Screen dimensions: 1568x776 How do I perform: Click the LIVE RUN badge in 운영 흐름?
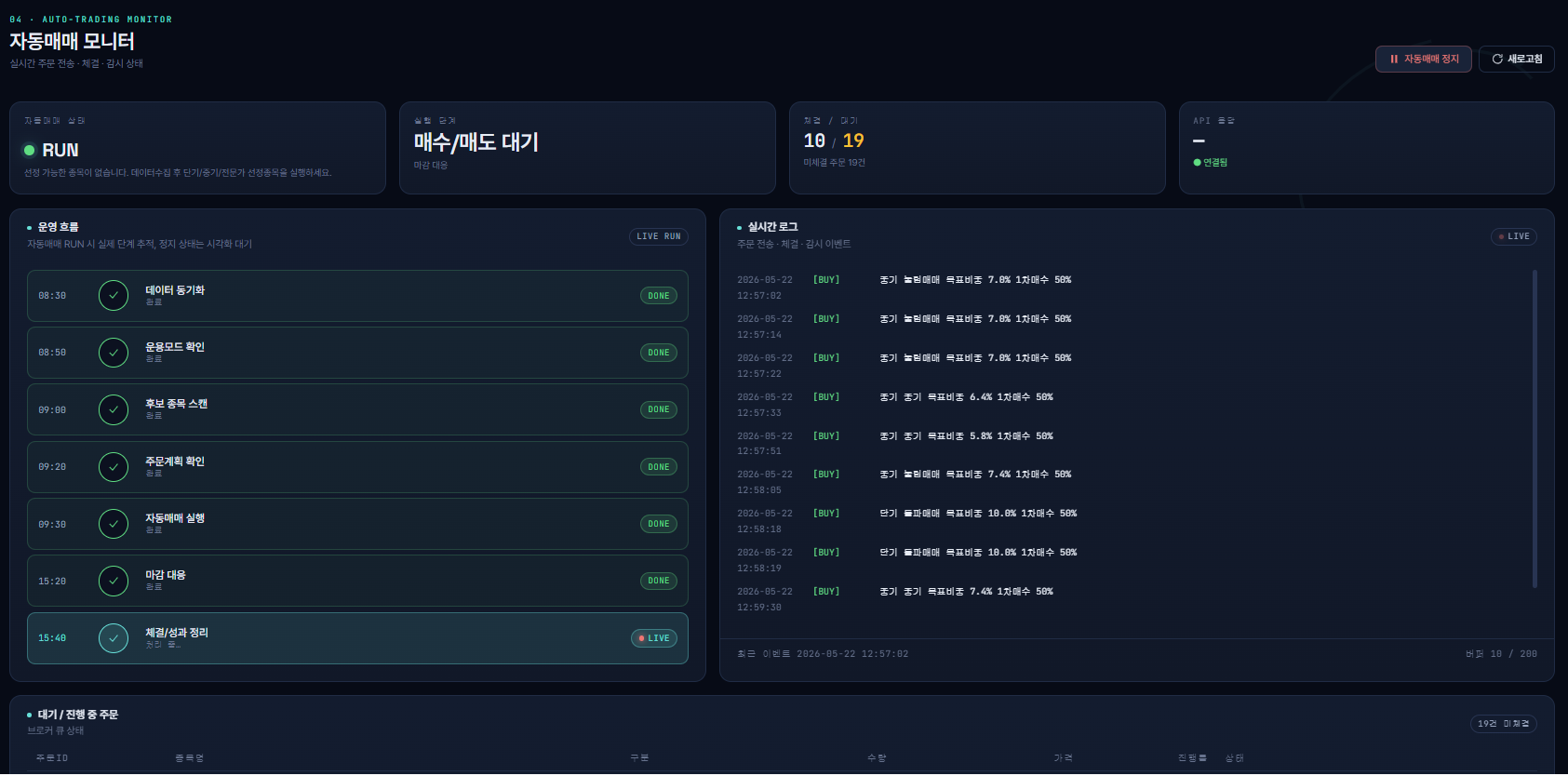pyautogui.click(x=659, y=236)
